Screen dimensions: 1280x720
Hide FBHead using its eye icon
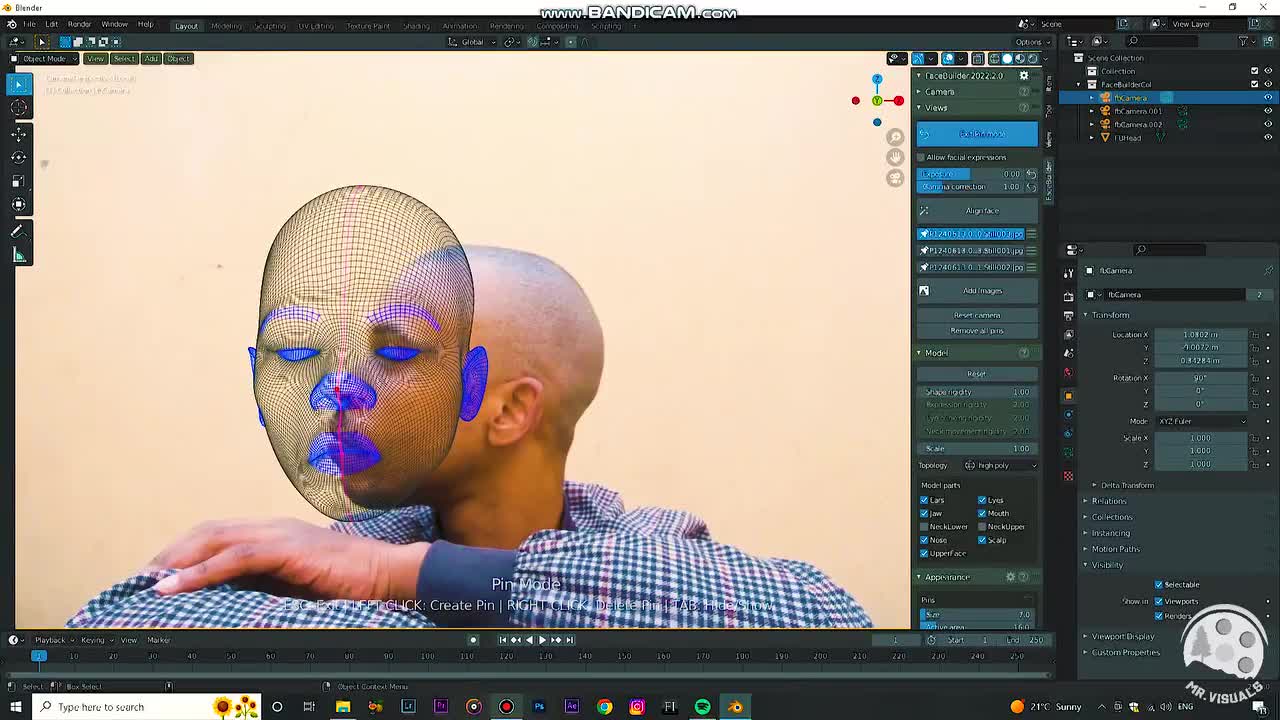(1268, 137)
